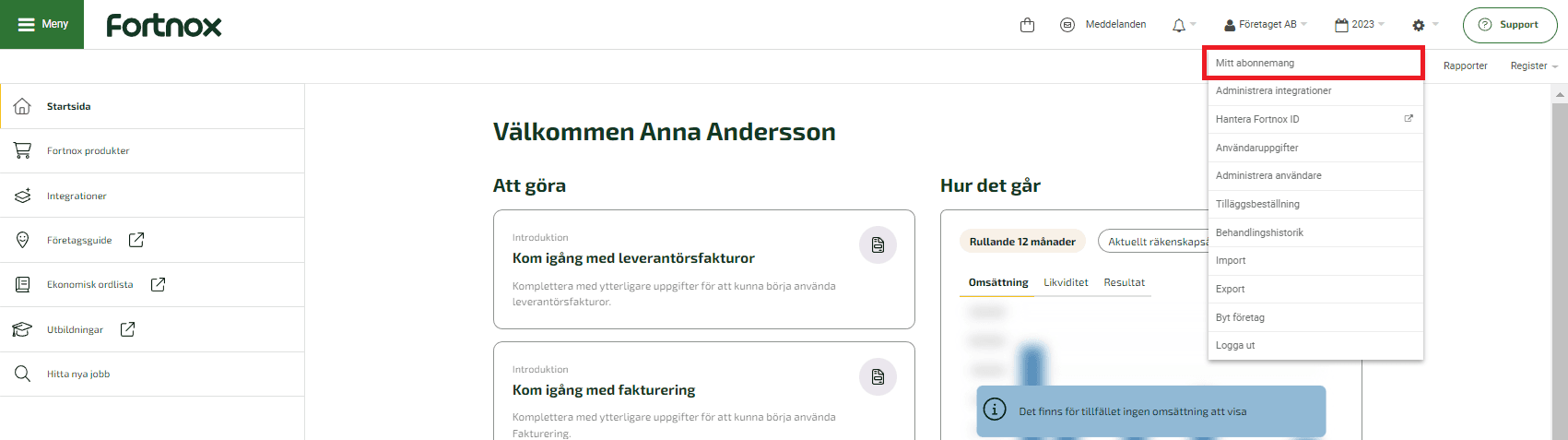Viewport: 1568px width, 440px height.
Task: Open the Rapporter link
Action: (x=1465, y=66)
